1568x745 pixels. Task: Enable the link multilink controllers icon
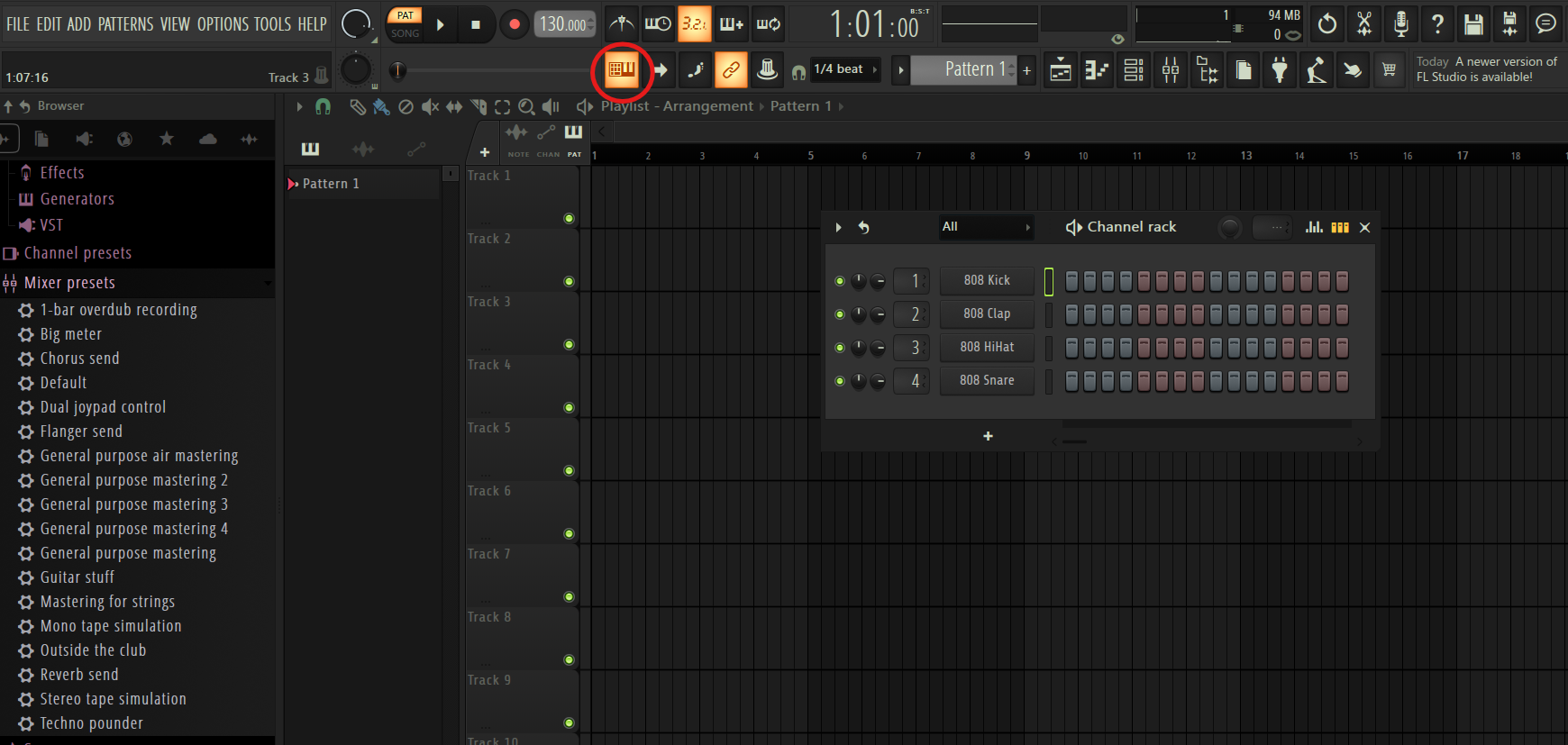pos(731,69)
